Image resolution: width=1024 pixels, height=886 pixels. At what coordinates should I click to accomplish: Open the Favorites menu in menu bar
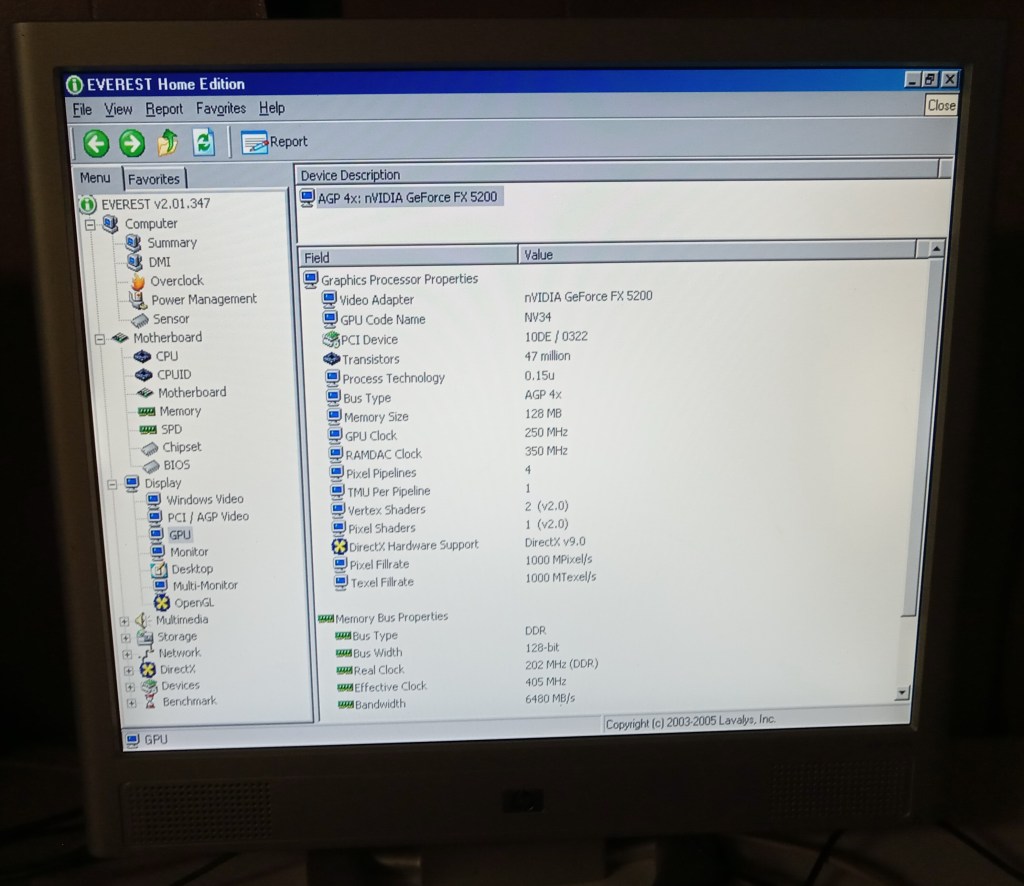click(x=220, y=109)
